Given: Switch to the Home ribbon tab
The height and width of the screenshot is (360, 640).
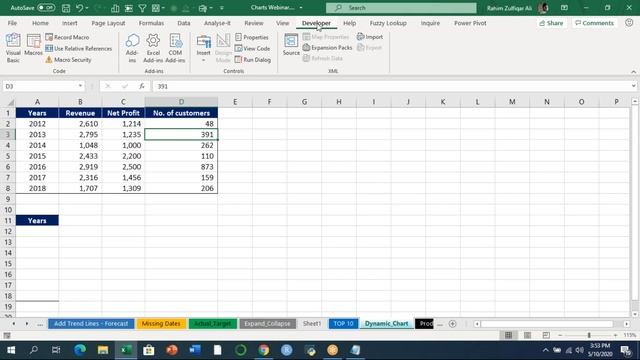Looking at the screenshot, I should [40, 23].
